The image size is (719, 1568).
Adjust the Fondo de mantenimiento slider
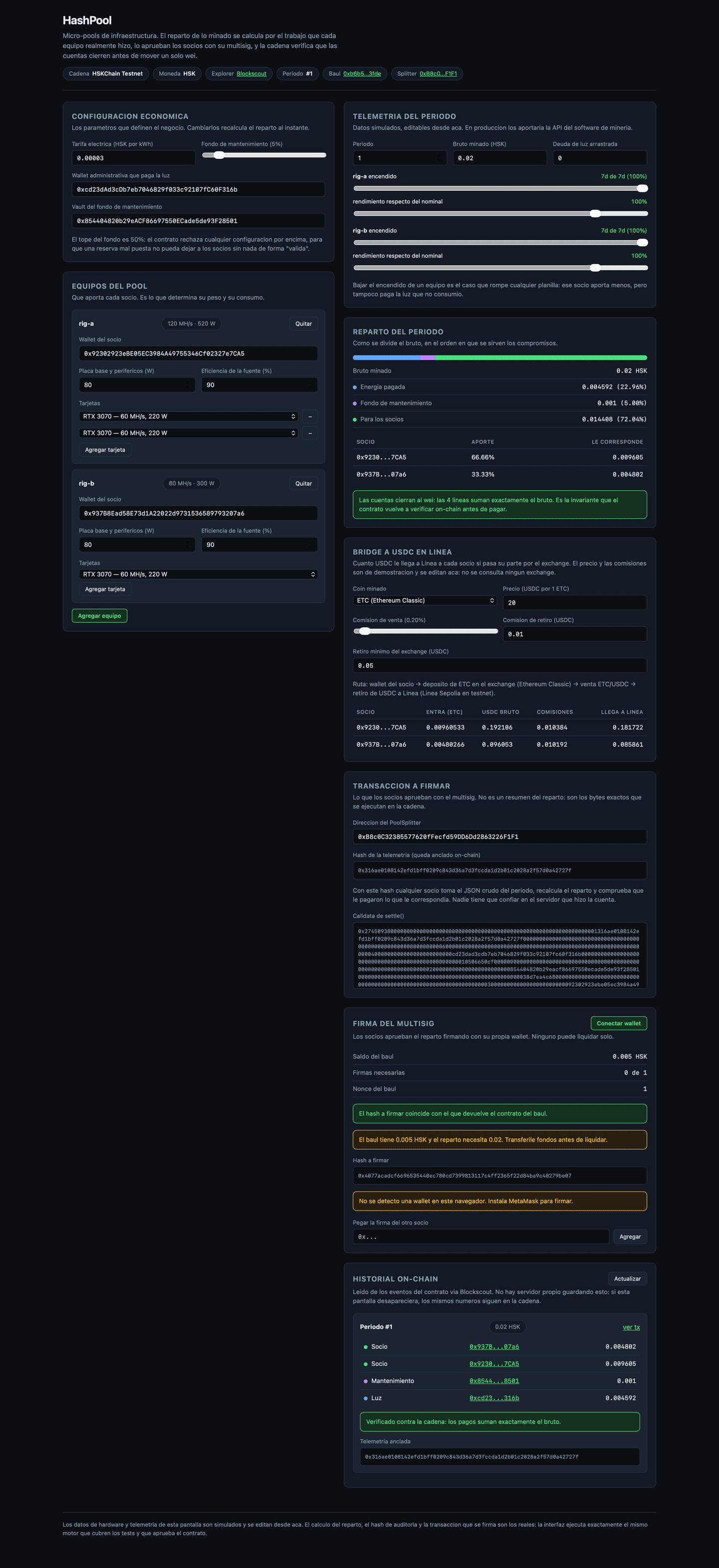(x=264, y=155)
